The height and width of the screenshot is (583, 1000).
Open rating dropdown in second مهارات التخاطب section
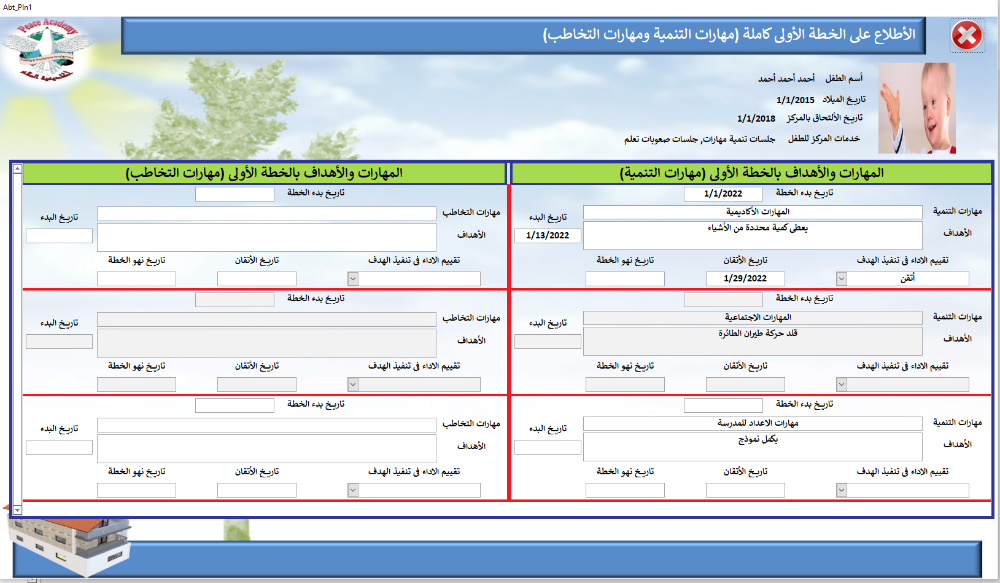click(x=353, y=385)
